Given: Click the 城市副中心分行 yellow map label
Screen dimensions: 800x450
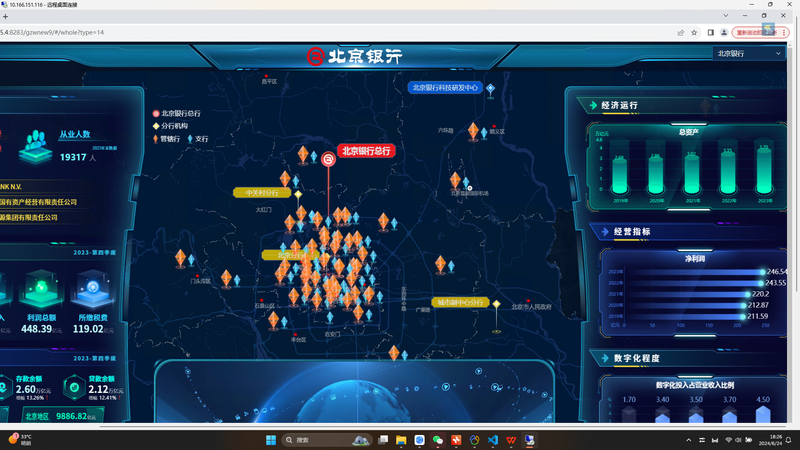Looking at the screenshot, I should click(460, 303).
